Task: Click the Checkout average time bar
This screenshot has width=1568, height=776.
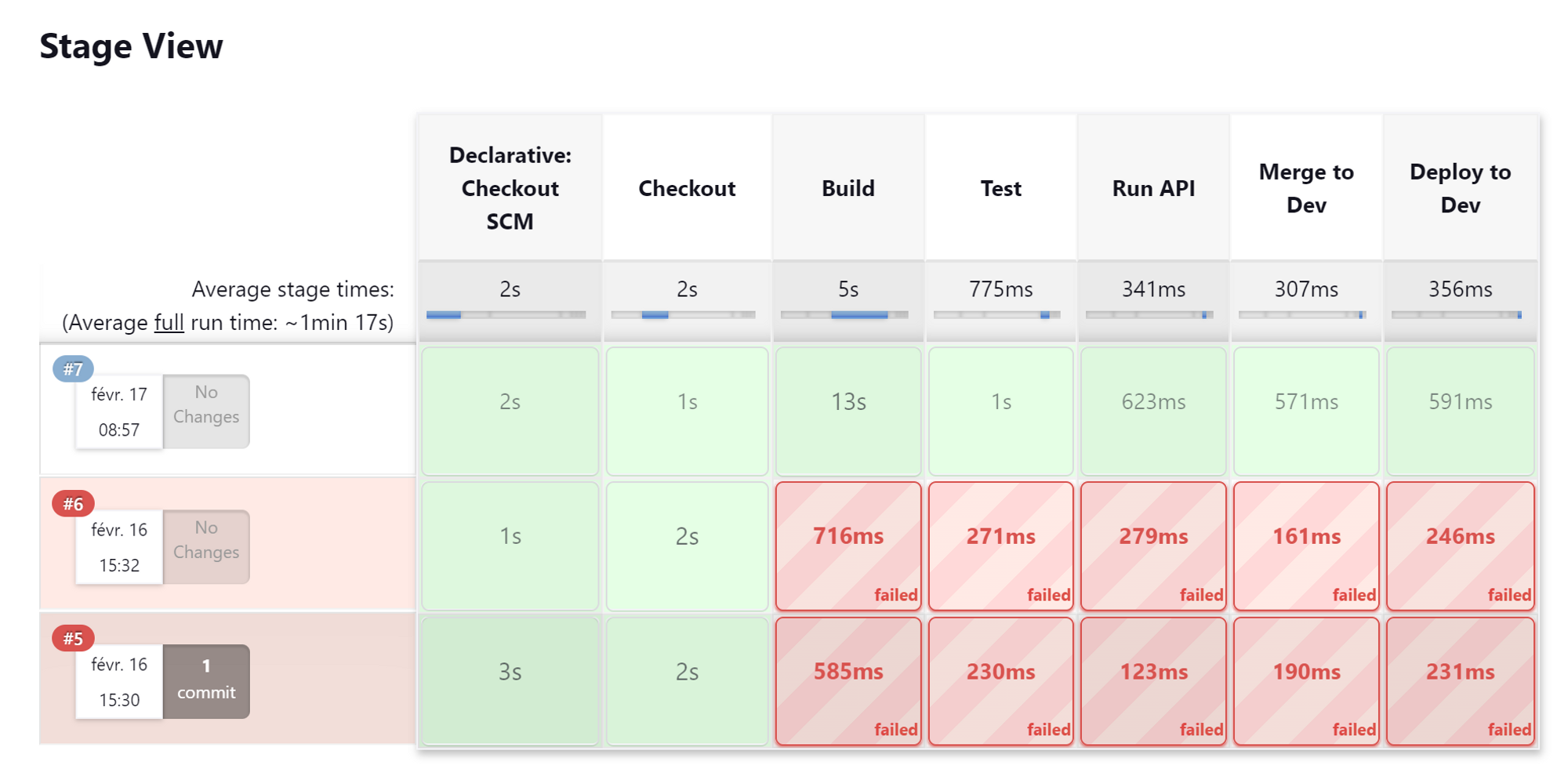Action: pos(683,315)
